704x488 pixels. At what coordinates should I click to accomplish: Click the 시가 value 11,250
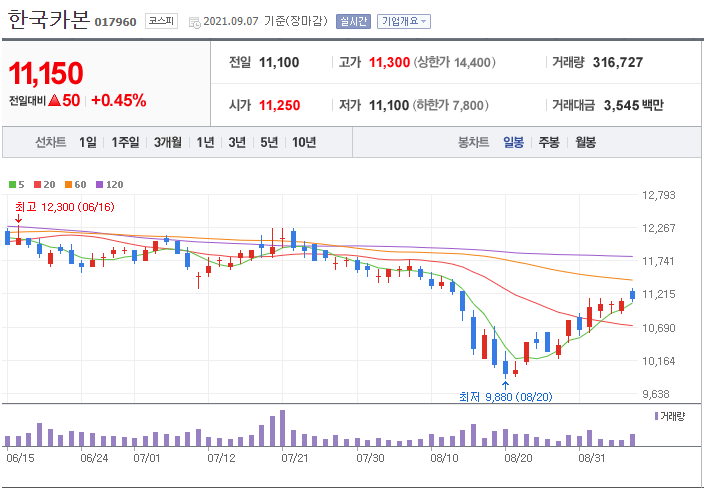pos(279,106)
